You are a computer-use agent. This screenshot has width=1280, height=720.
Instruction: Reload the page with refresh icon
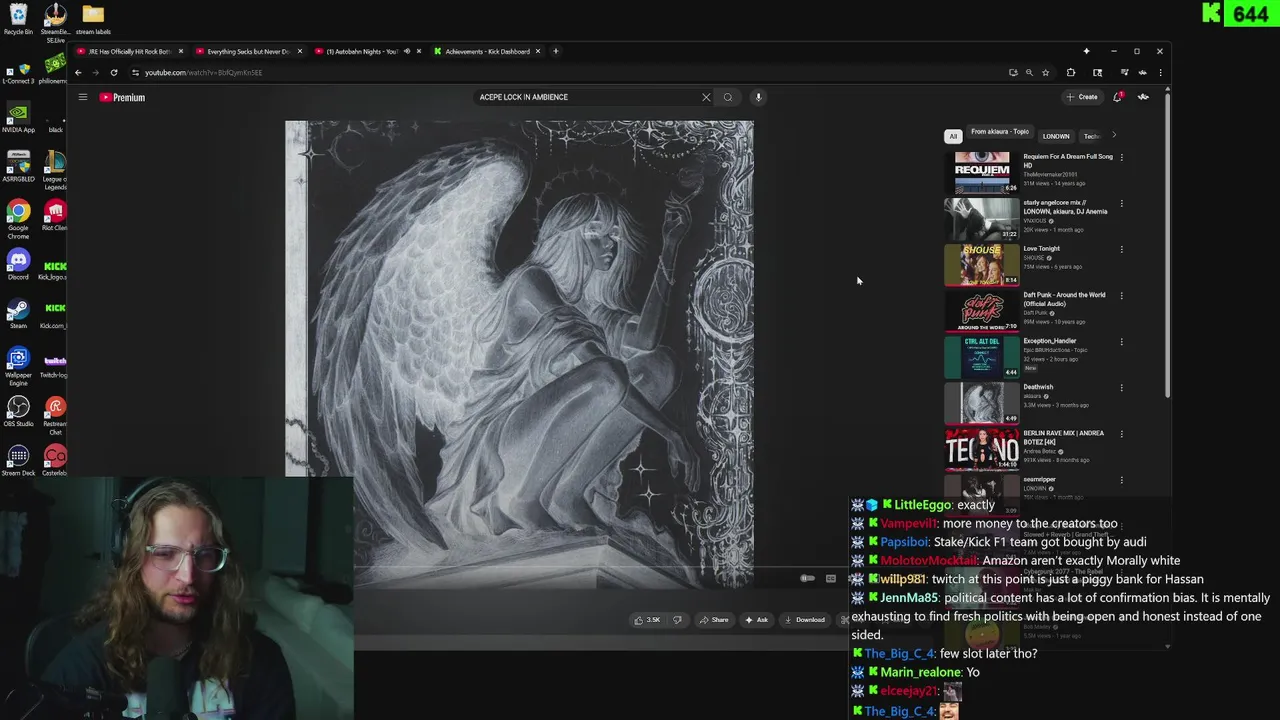click(114, 72)
